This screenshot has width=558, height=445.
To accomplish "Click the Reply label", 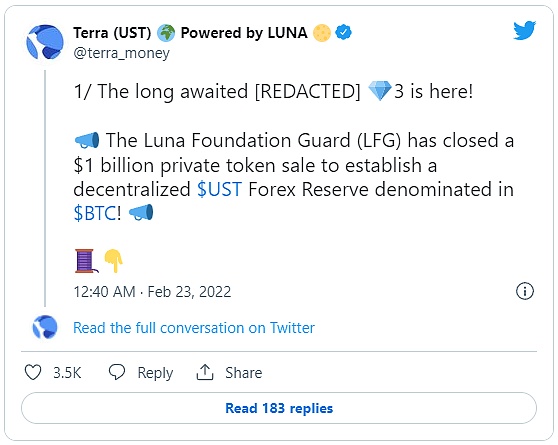I will [x=155, y=373].
